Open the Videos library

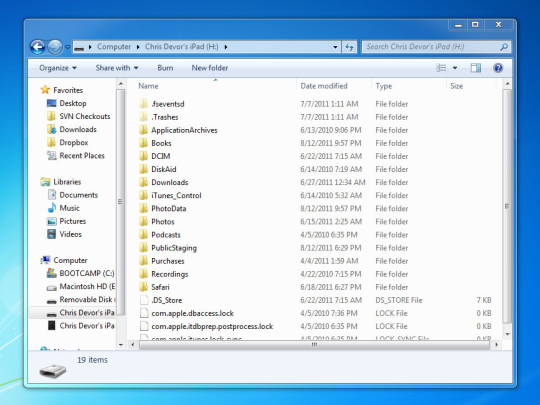click(71, 234)
